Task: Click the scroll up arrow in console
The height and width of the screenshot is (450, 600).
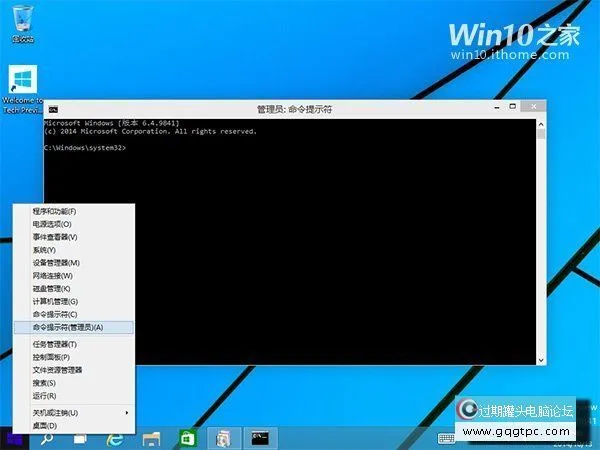Action: (541, 123)
